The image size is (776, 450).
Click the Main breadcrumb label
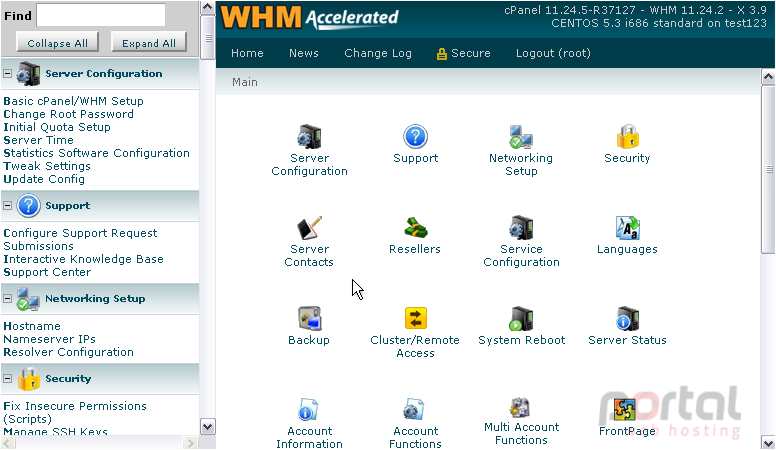pos(244,82)
